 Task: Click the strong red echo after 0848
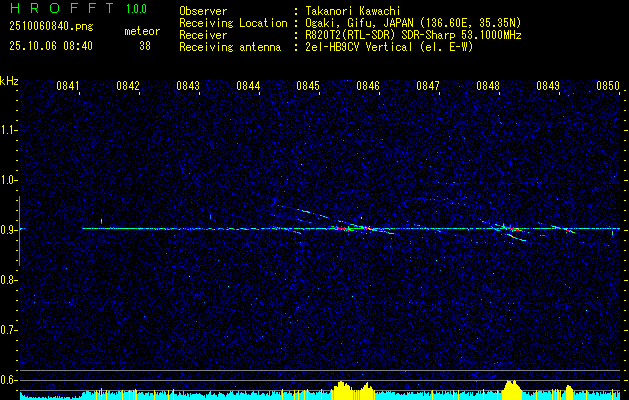point(510,228)
